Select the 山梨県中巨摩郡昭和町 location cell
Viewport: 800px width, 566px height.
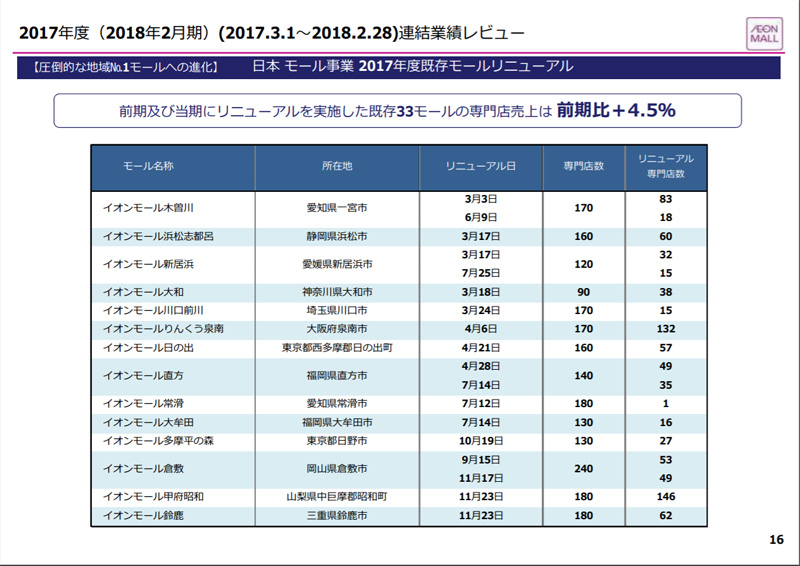pyautogui.click(x=337, y=496)
